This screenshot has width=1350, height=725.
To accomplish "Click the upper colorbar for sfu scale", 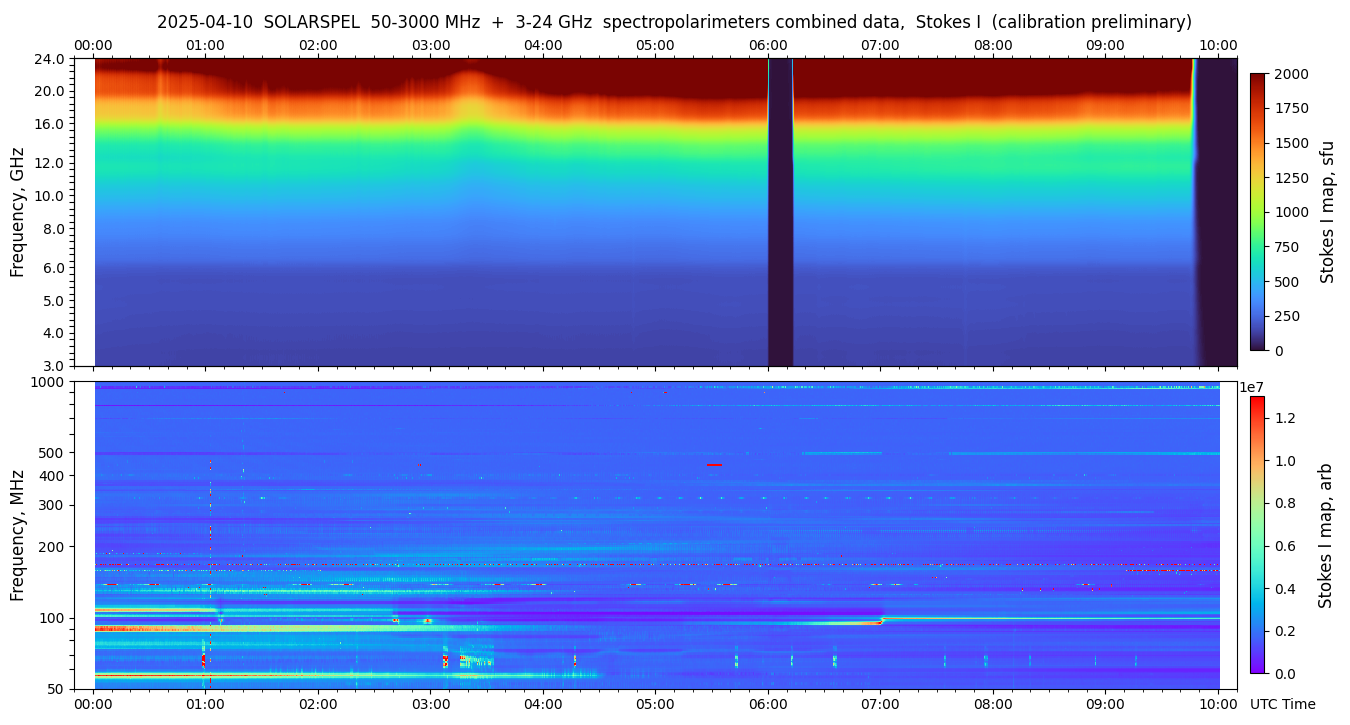I will tap(1258, 212).
